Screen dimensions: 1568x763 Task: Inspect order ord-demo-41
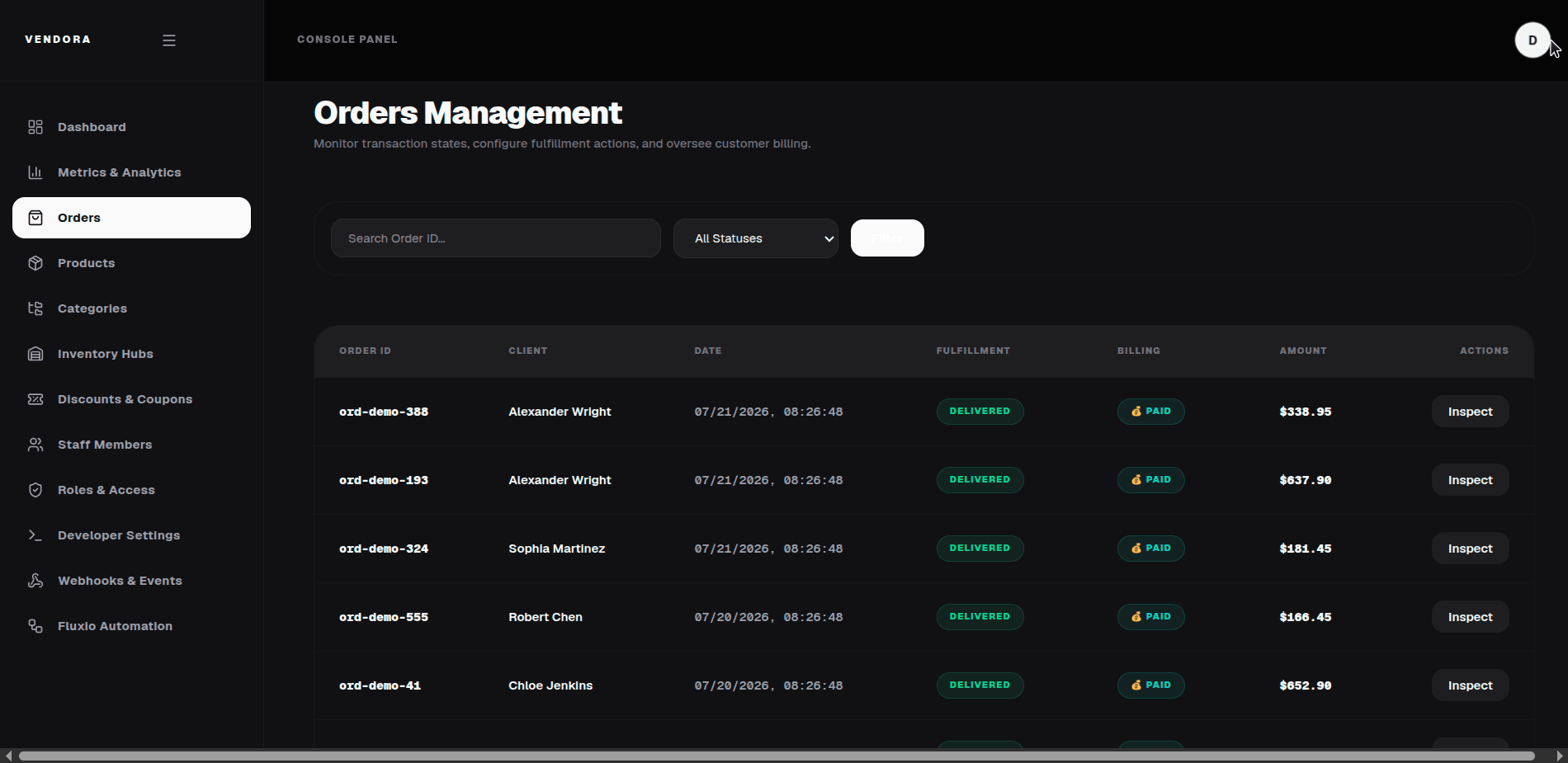1470,685
